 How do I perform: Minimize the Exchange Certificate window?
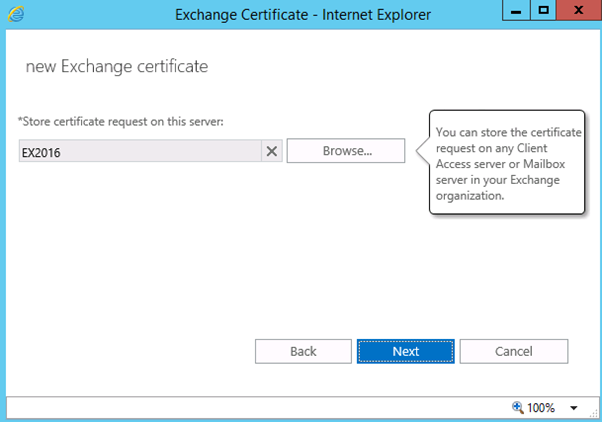(x=516, y=10)
